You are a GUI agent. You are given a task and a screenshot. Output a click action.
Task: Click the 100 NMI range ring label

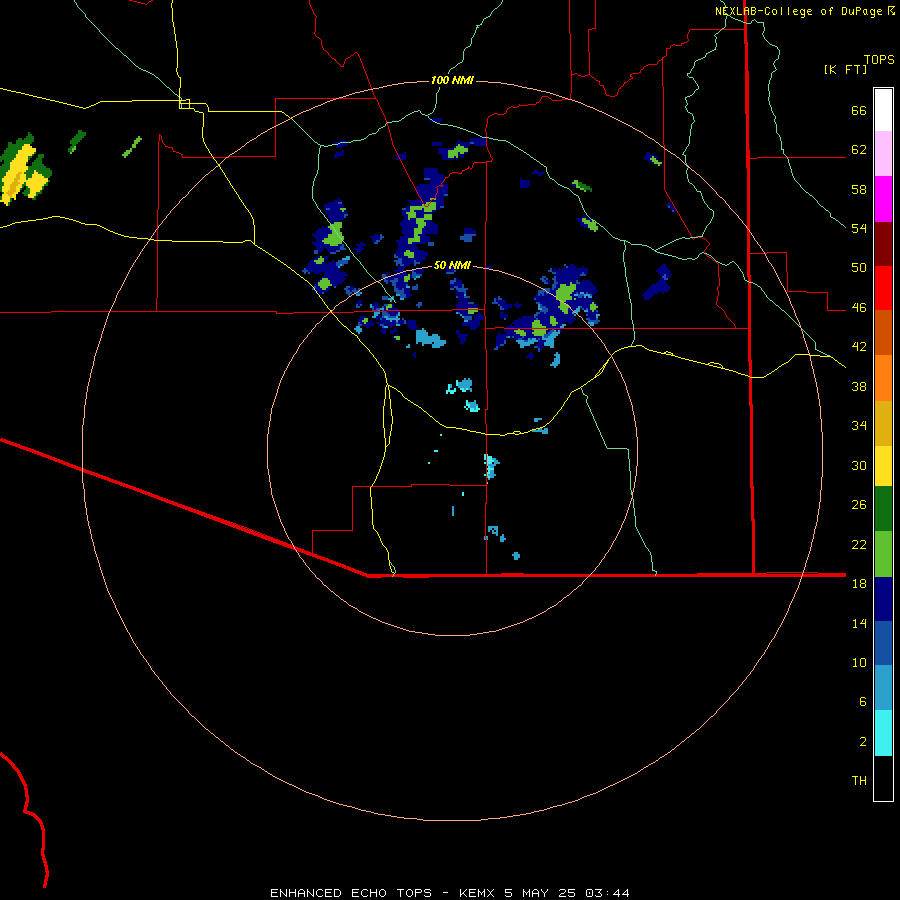tap(452, 80)
